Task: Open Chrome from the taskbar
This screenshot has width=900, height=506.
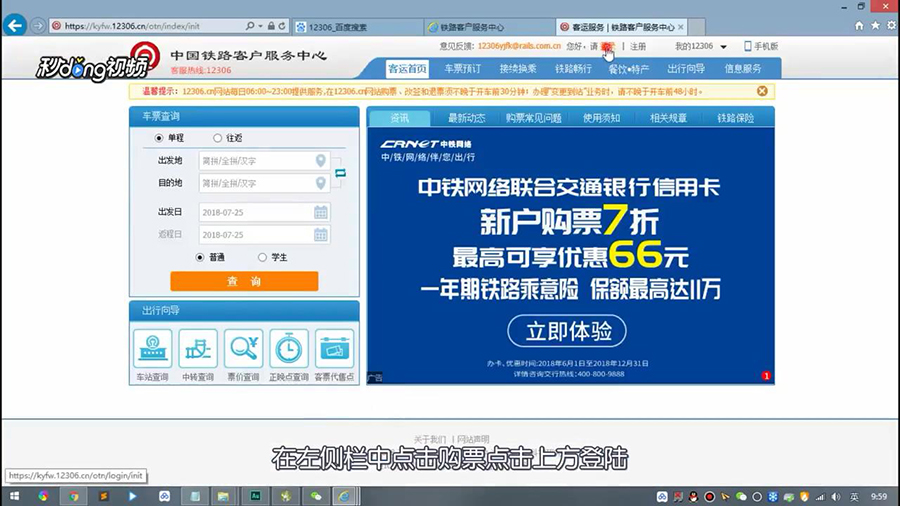Action: click(73, 496)
